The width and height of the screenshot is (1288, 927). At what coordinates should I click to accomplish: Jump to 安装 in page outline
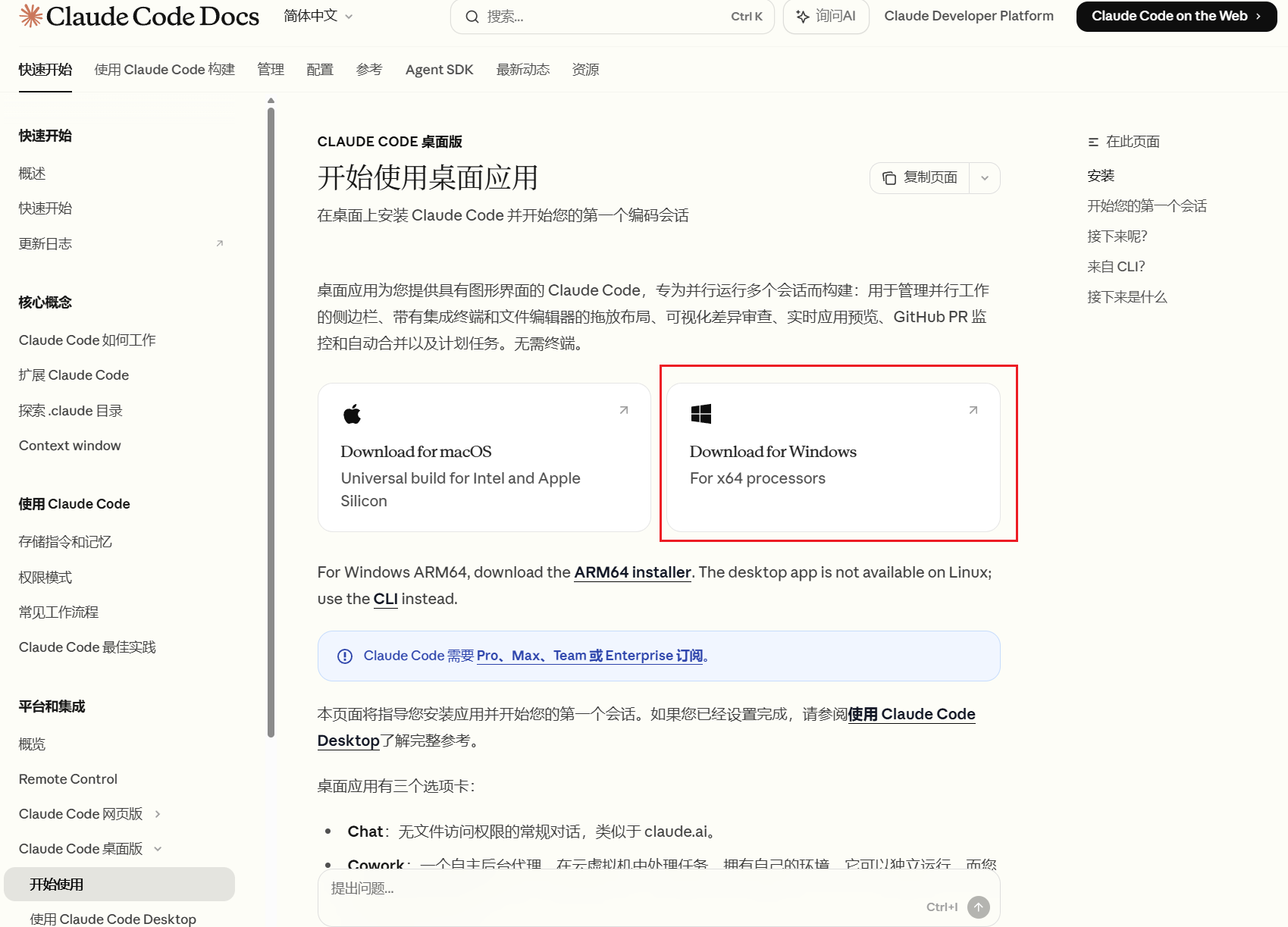point(1101,176)
